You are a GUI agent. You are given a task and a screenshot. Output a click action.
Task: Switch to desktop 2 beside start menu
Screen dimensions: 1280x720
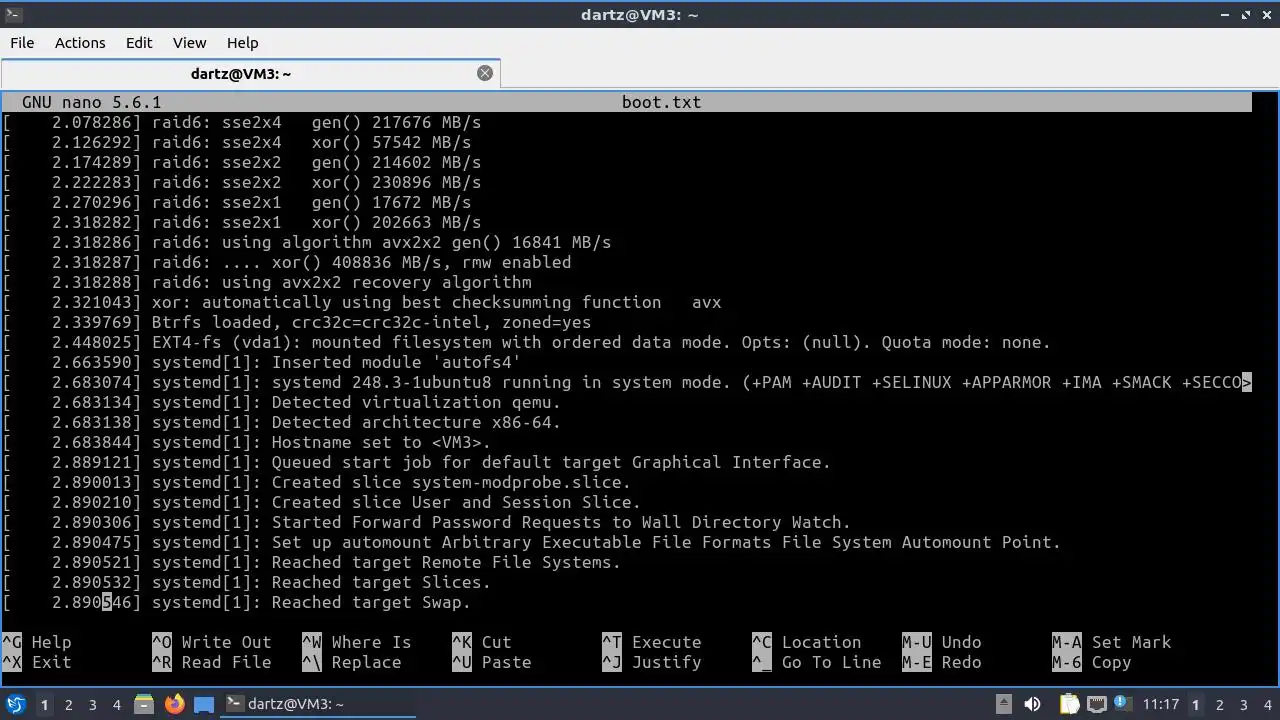69,705
